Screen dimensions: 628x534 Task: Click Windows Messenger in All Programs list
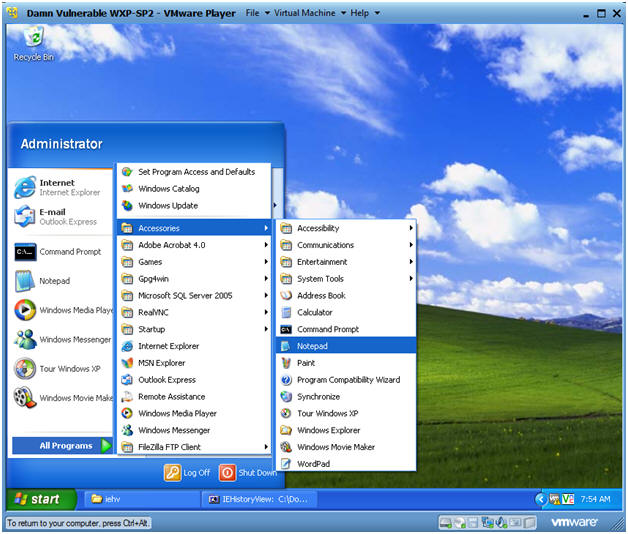[x=194, y=430]
